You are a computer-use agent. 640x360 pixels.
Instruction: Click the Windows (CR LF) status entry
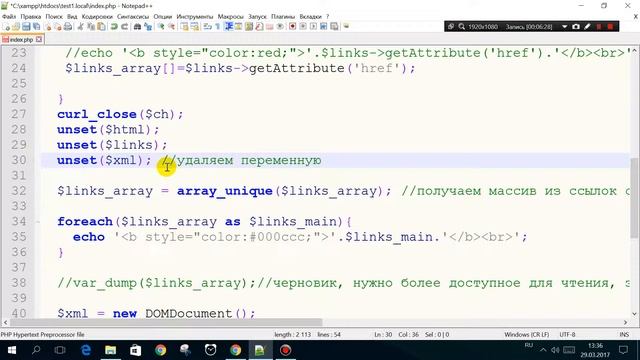pos(527,335)
